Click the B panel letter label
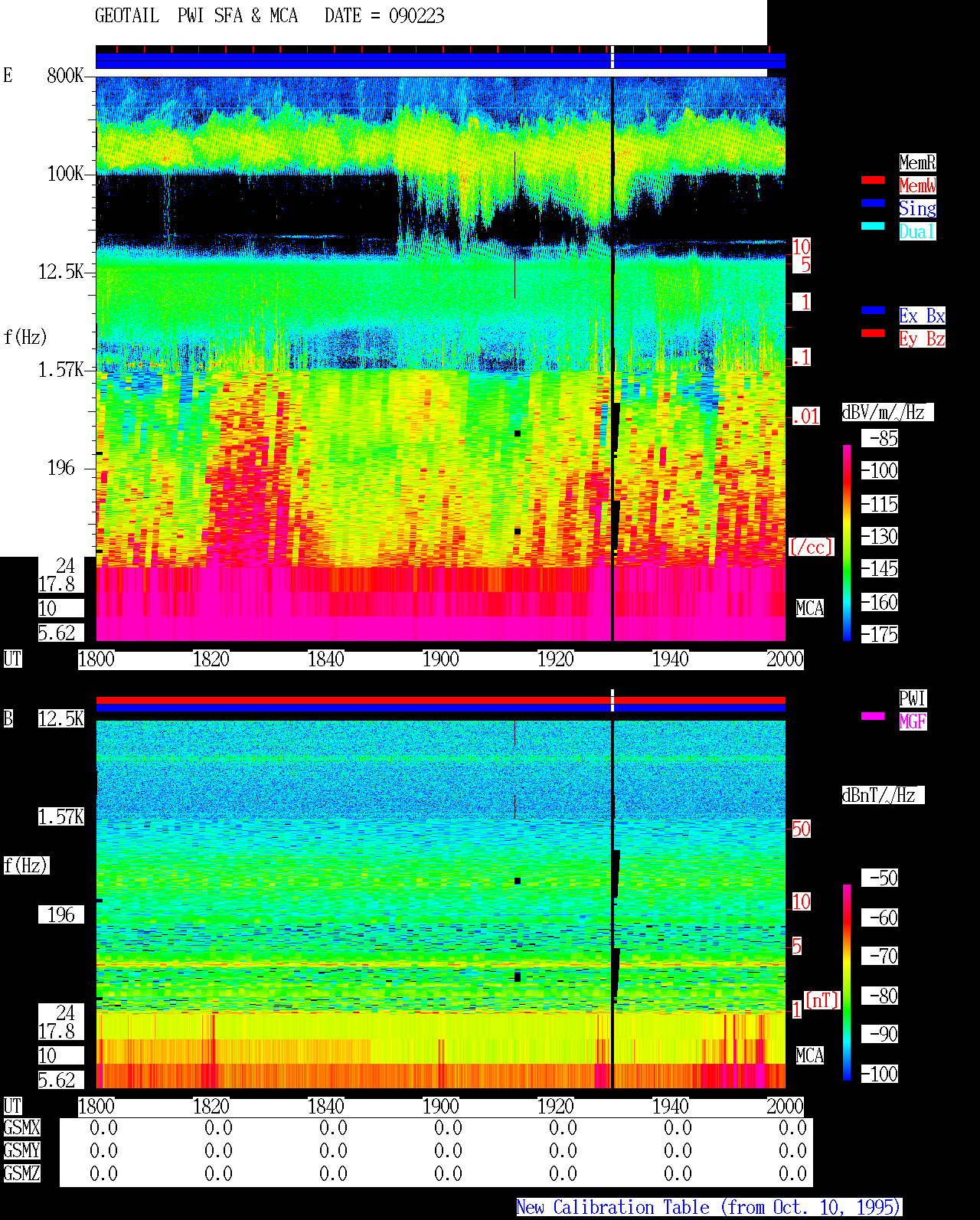The height and width of the screenshot is (1220, 980). [x=8, y=718]
